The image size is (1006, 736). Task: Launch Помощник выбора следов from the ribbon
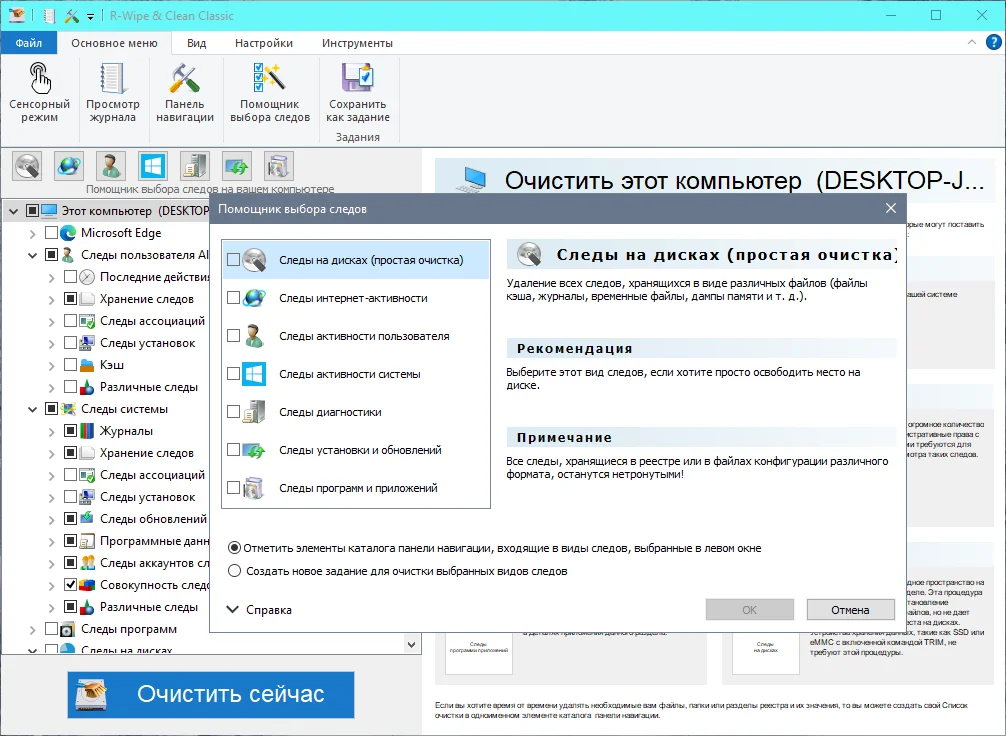(x=269, y=93)
